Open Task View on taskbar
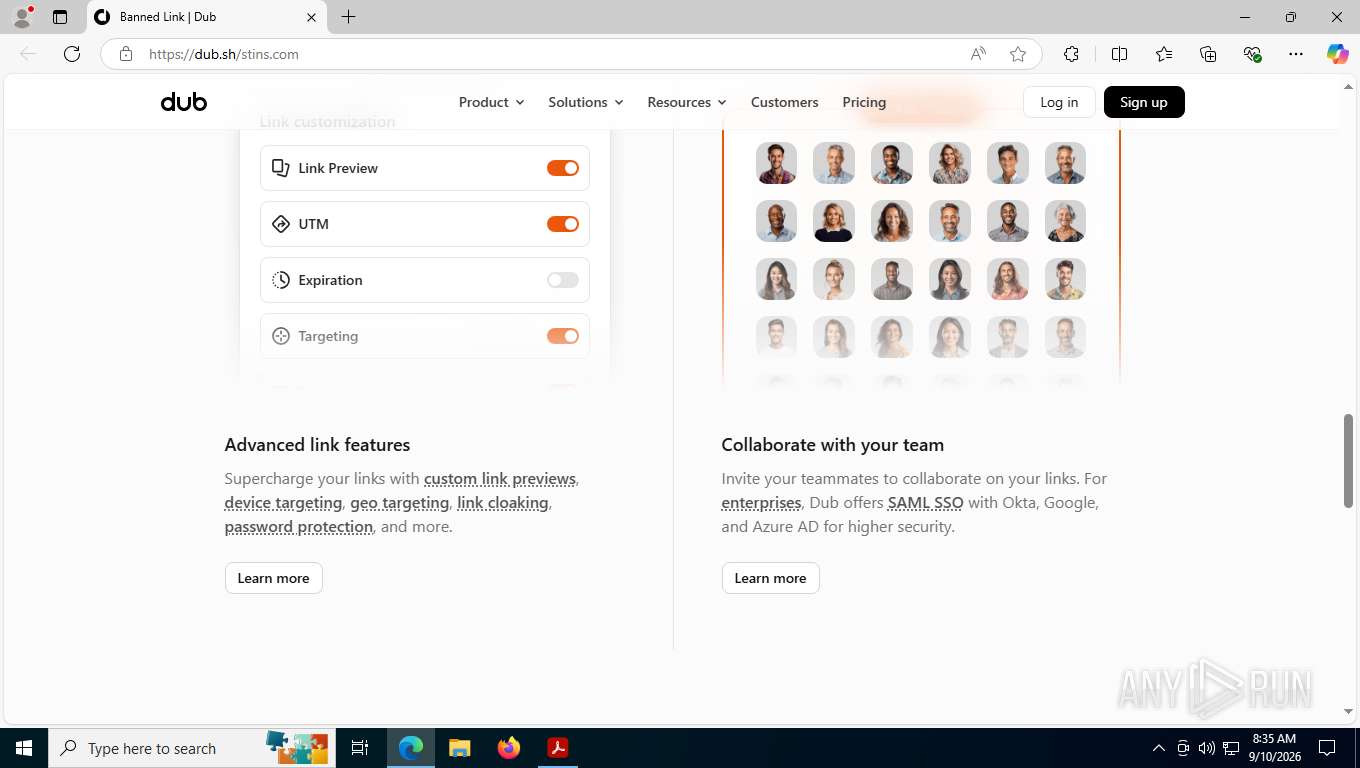This screenshot has width=1360, height=768. point(360,748)
